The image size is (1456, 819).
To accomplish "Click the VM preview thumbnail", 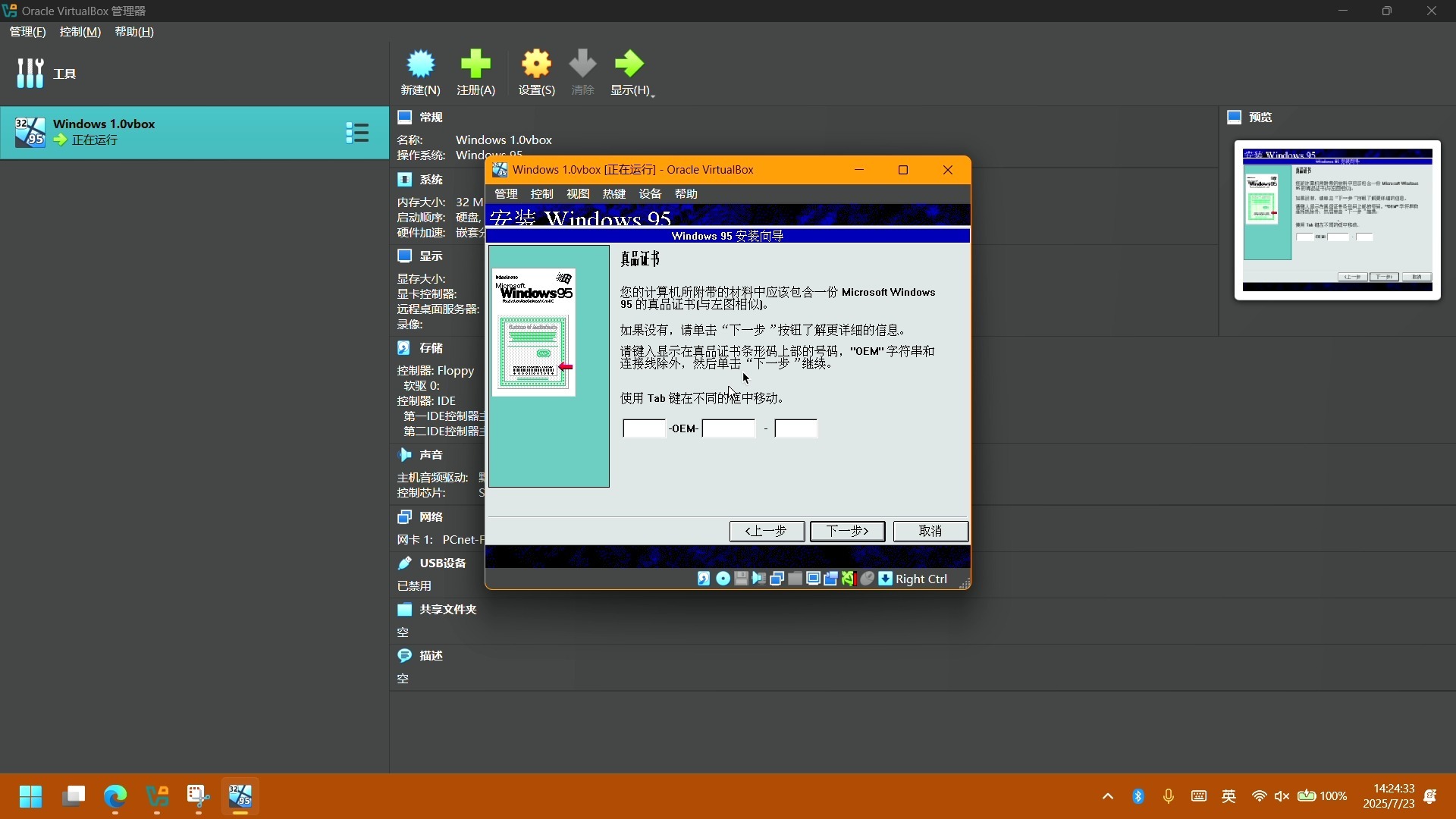I will [x=1338, y=220].
